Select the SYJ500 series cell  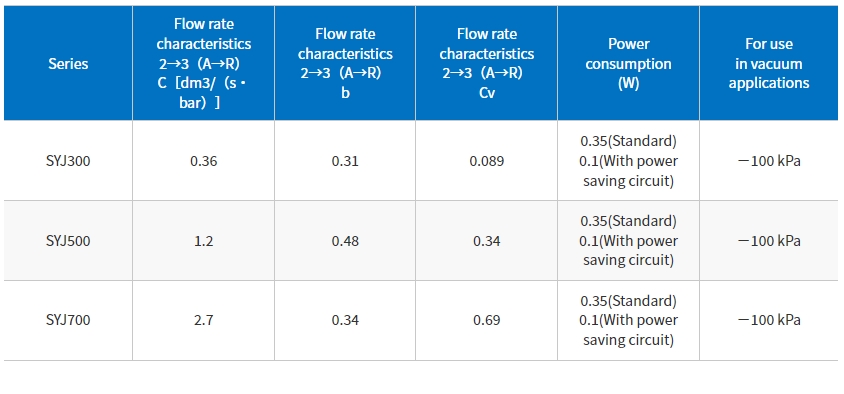point(68,241)
